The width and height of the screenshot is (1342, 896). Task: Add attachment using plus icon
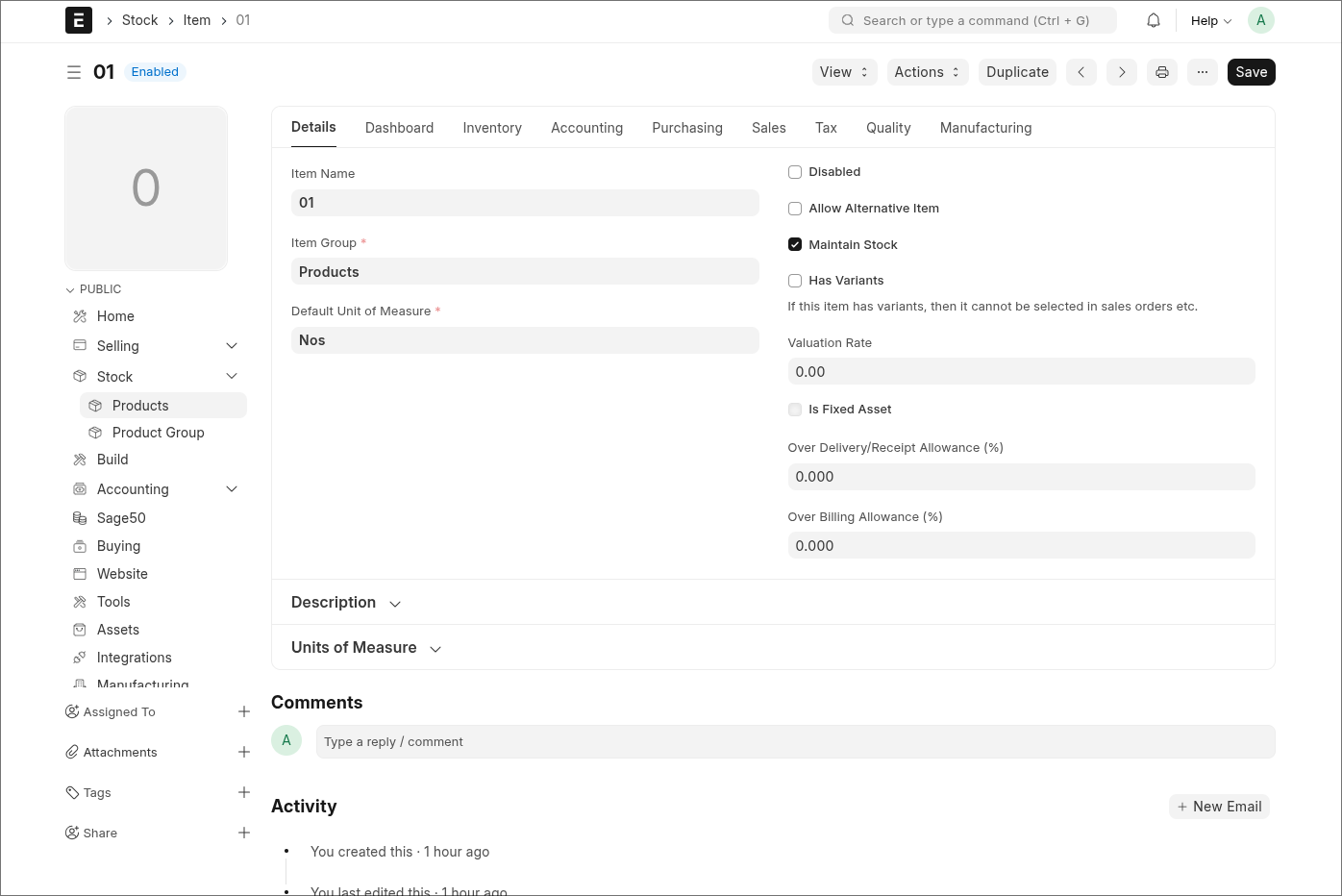pos(244,752)
